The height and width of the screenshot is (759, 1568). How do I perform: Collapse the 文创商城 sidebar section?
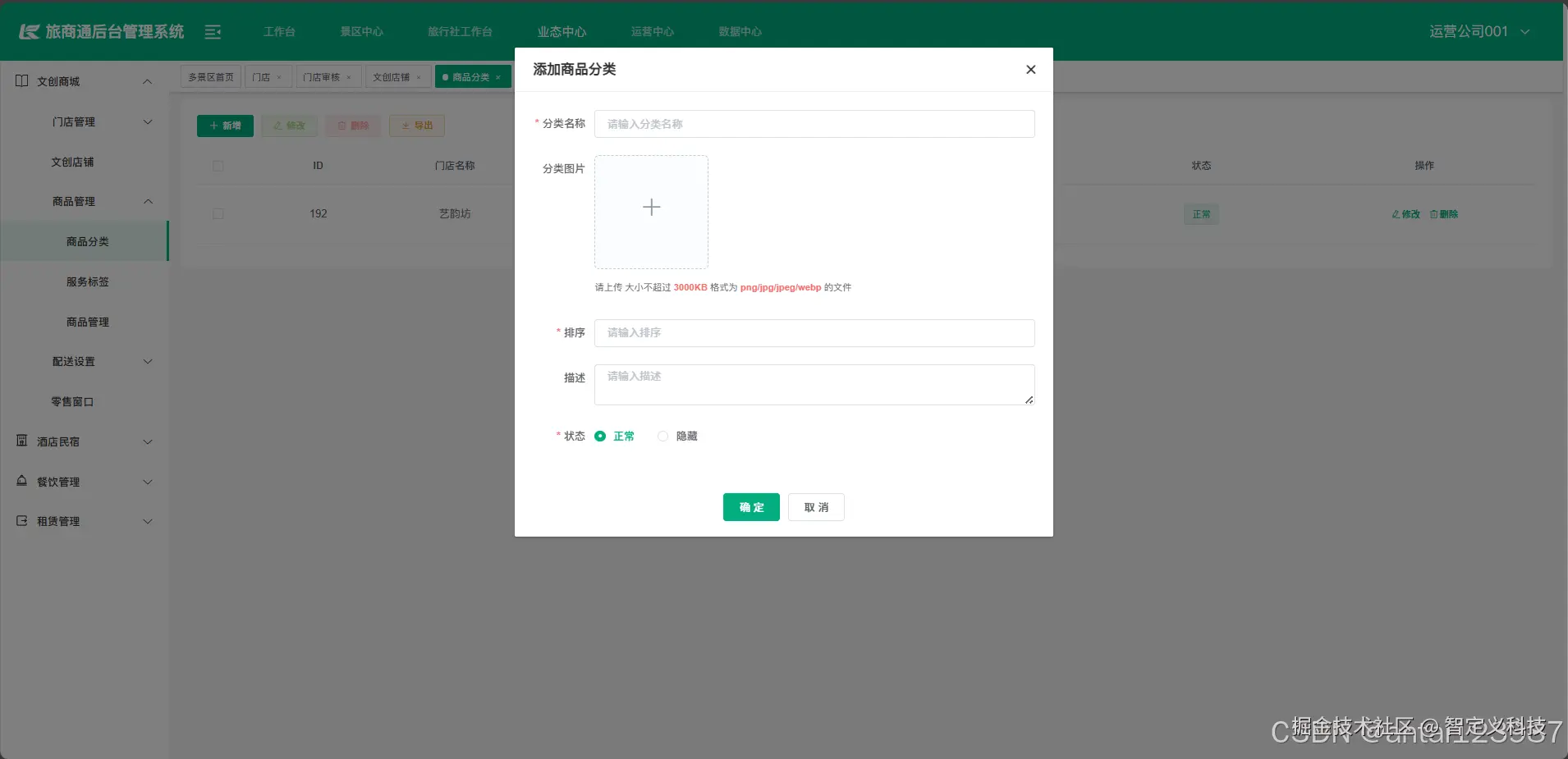click(148, 81)
